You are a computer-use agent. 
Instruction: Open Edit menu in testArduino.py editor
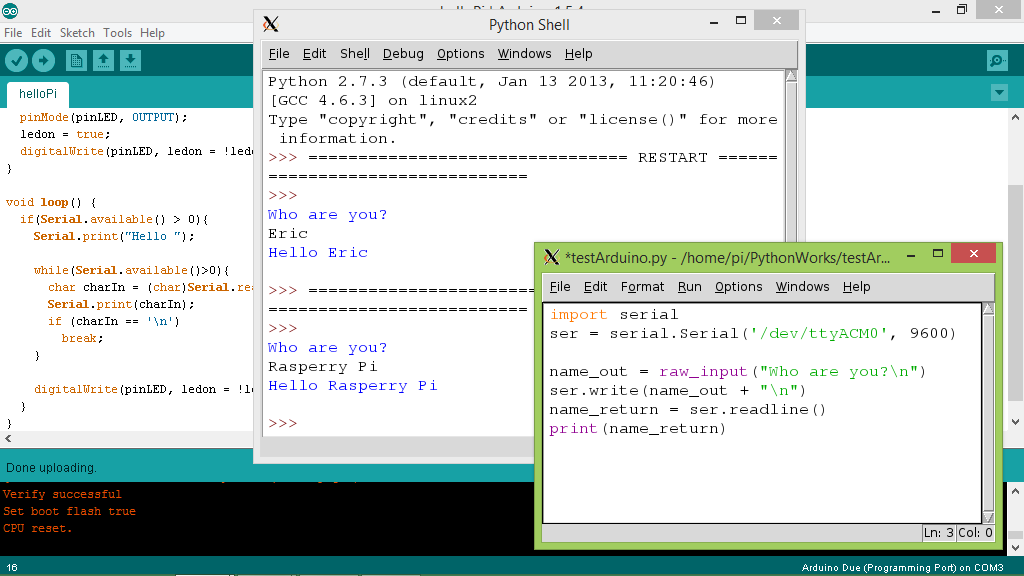point(595,287)
